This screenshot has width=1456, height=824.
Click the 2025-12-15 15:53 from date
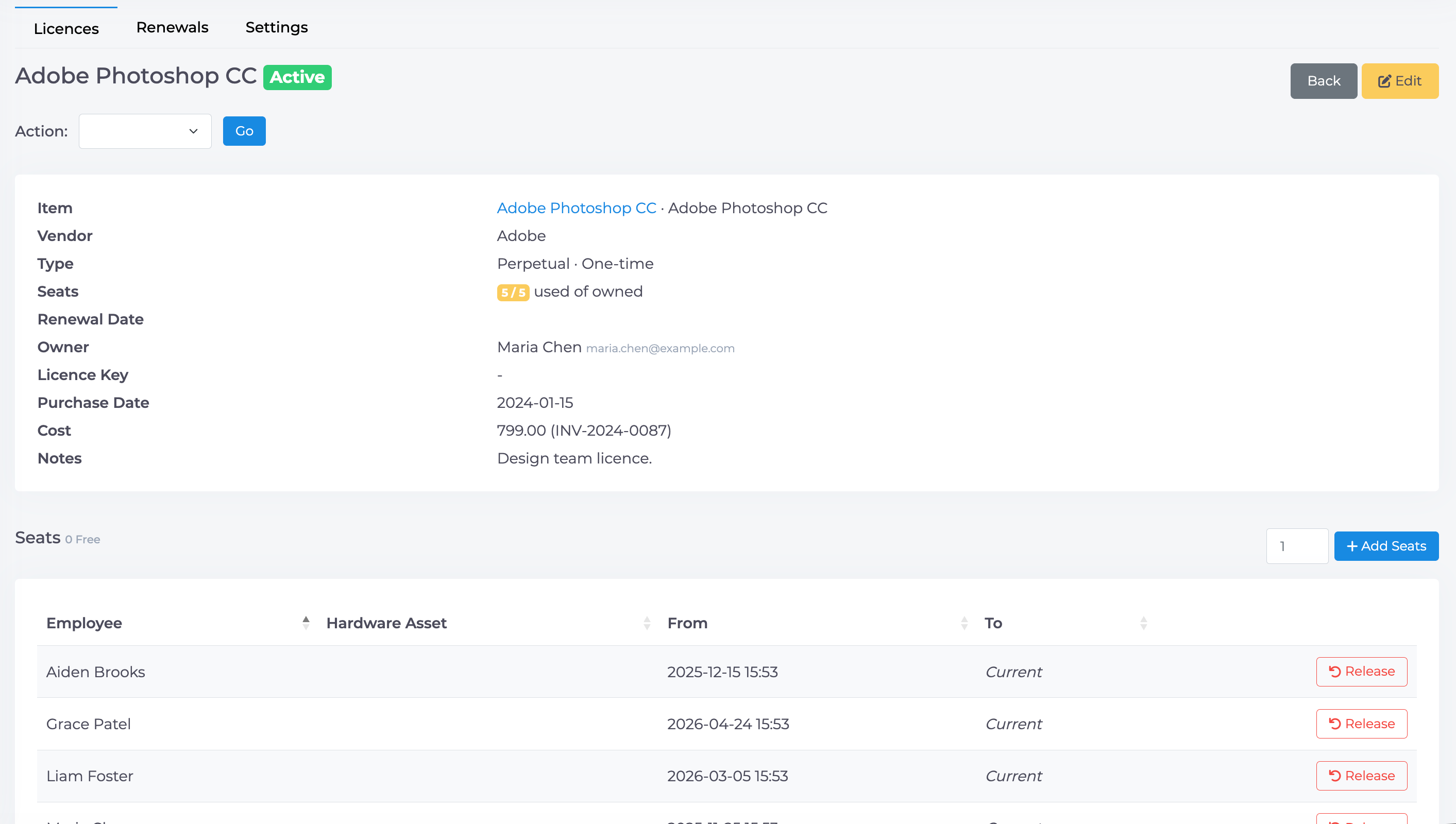(722, 672)
